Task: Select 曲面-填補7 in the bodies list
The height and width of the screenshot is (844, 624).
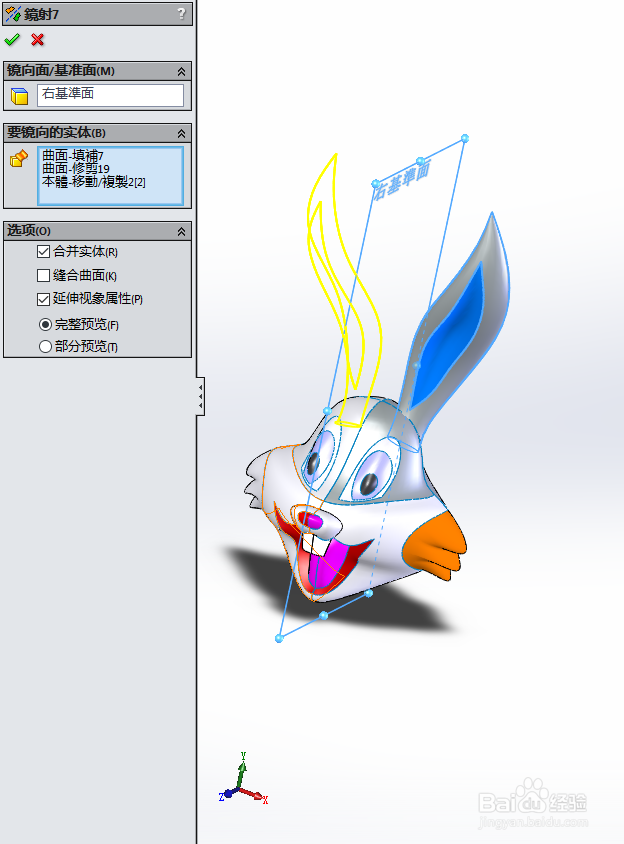Action: tap(73, 156)
